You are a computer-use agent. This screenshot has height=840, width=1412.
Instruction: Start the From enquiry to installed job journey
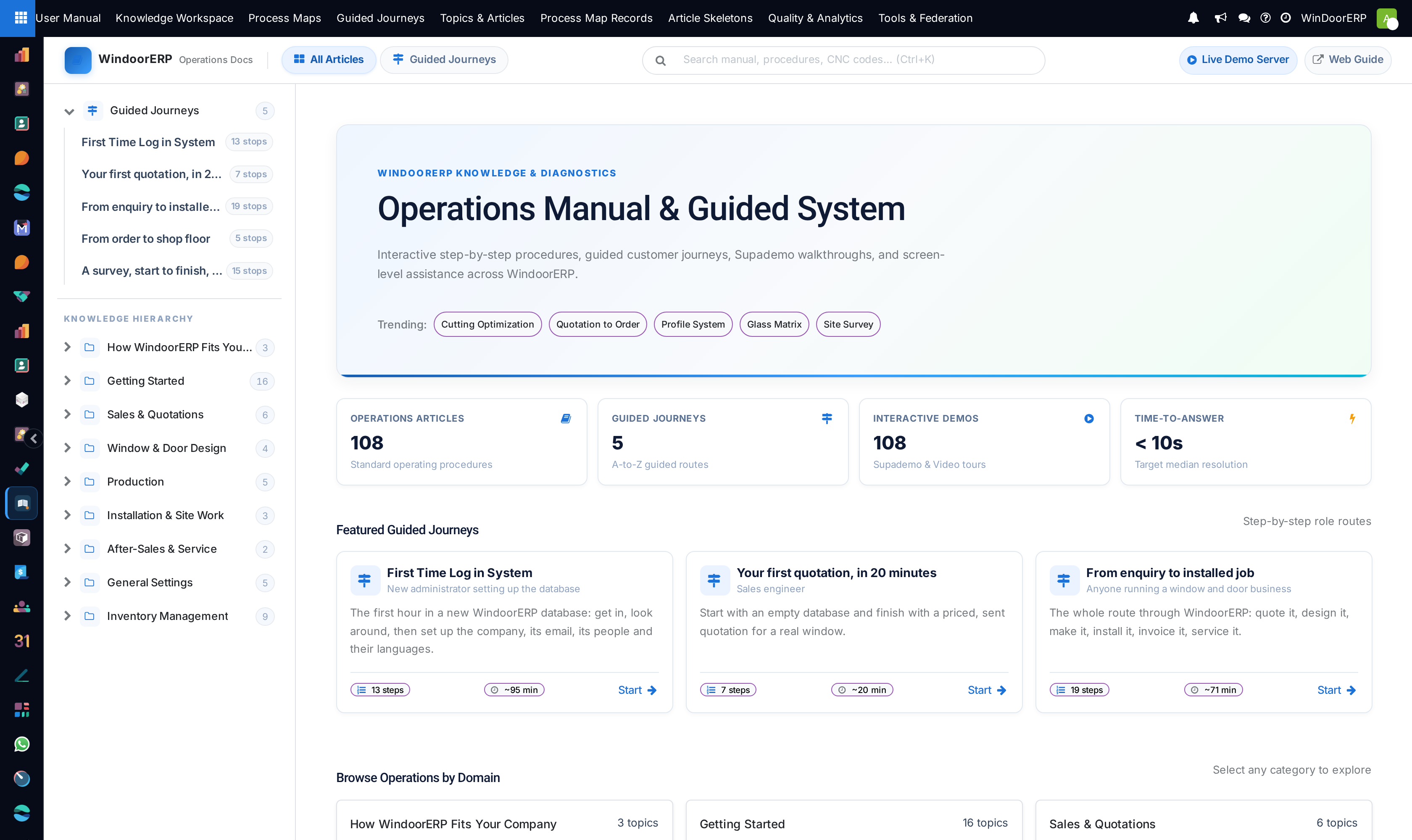click(x=1336, y=690)
